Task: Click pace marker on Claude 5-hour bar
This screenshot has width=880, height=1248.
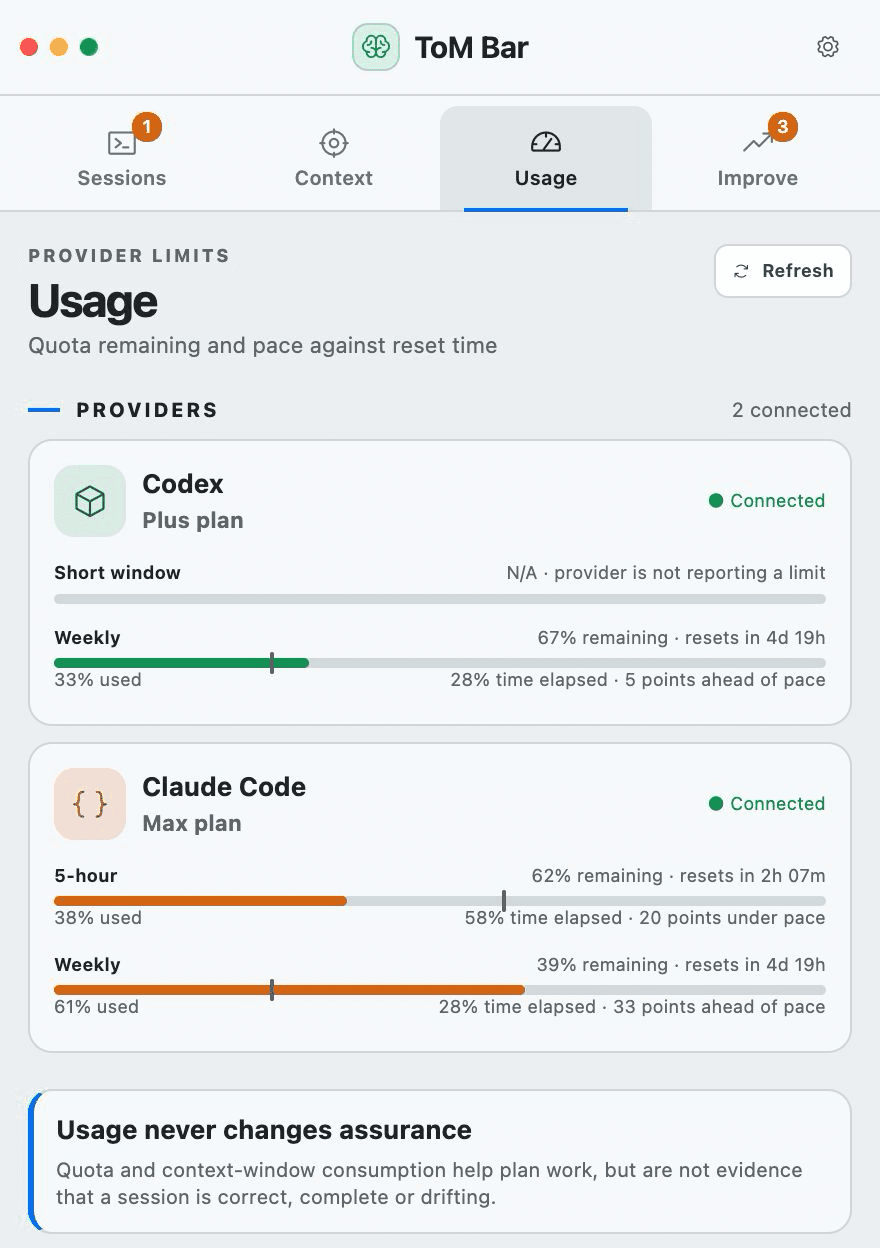Action: (x=504, y=901)
